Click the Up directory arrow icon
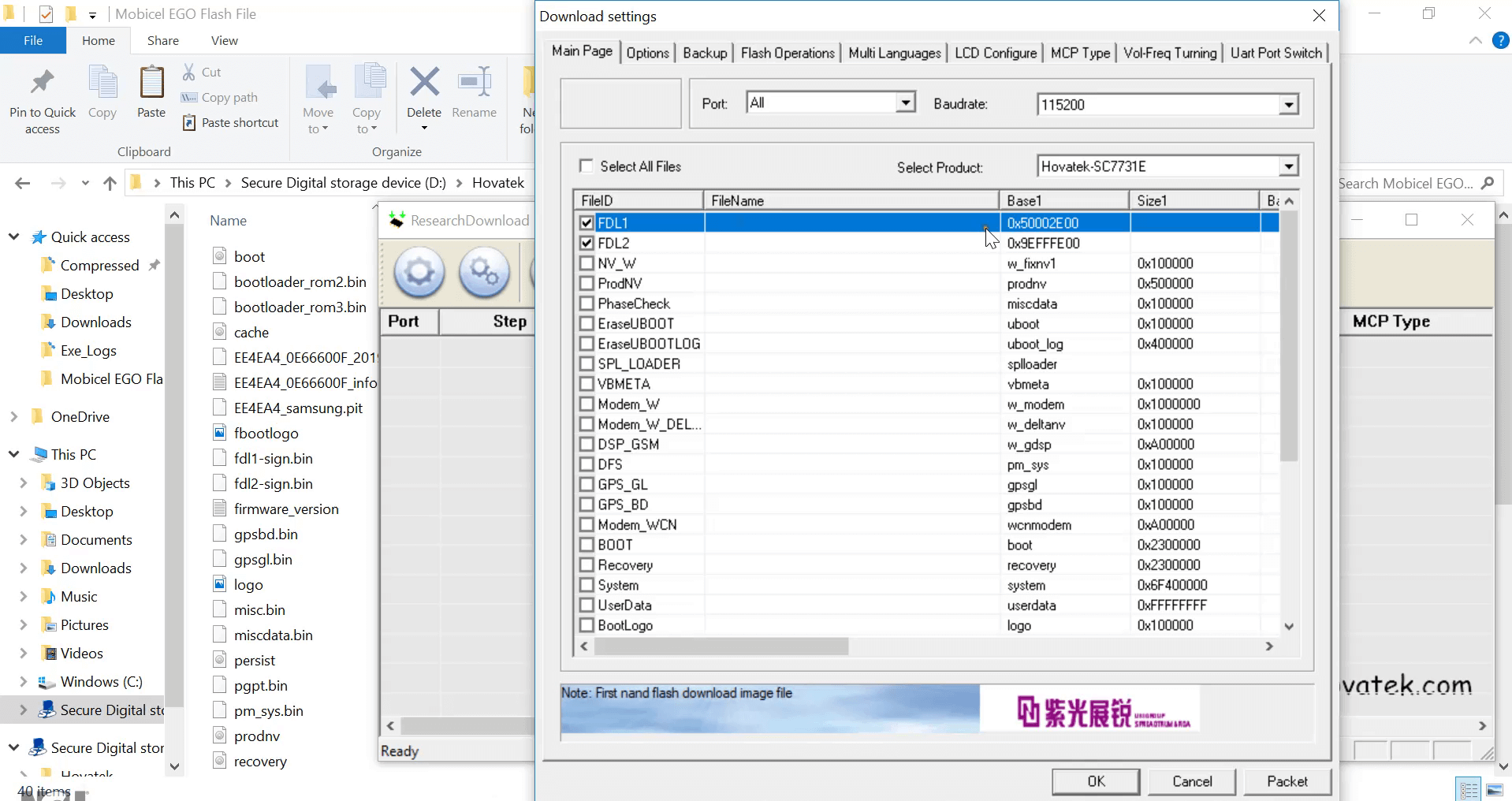The image size is (1512, 801). pos(110,184)
